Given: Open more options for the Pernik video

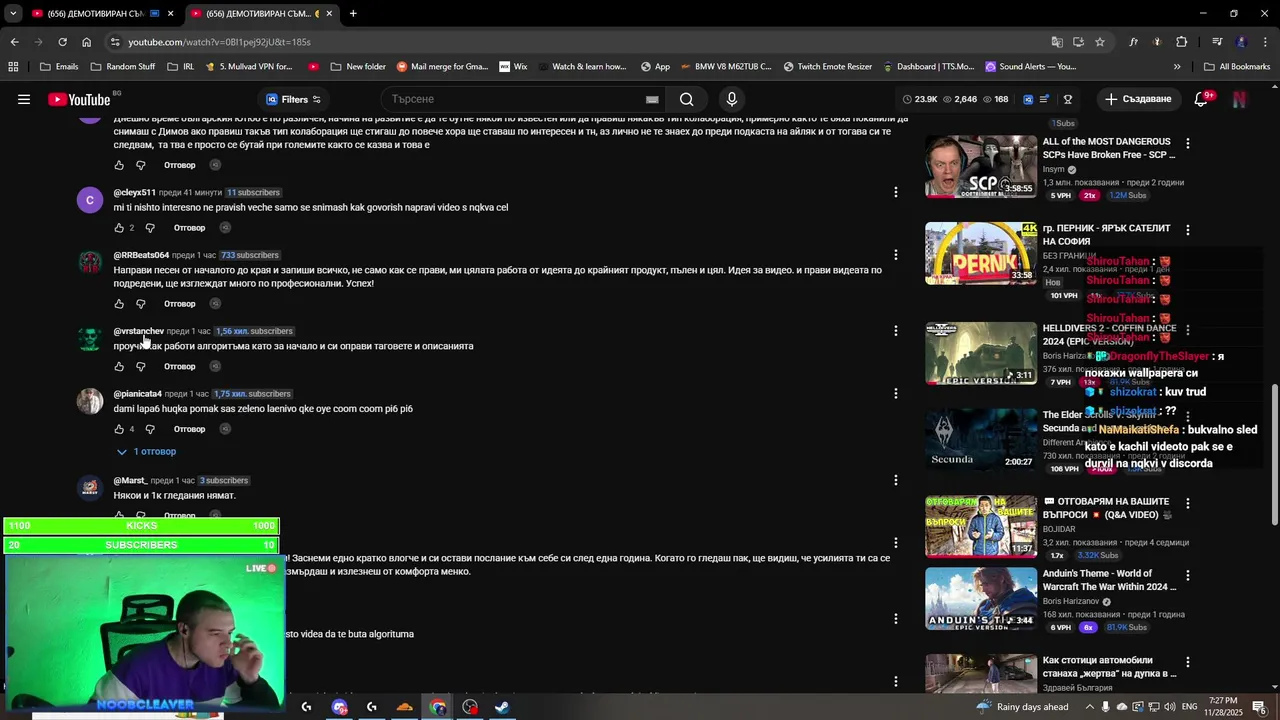Looking at the screenshot, I should [1187, 230].
